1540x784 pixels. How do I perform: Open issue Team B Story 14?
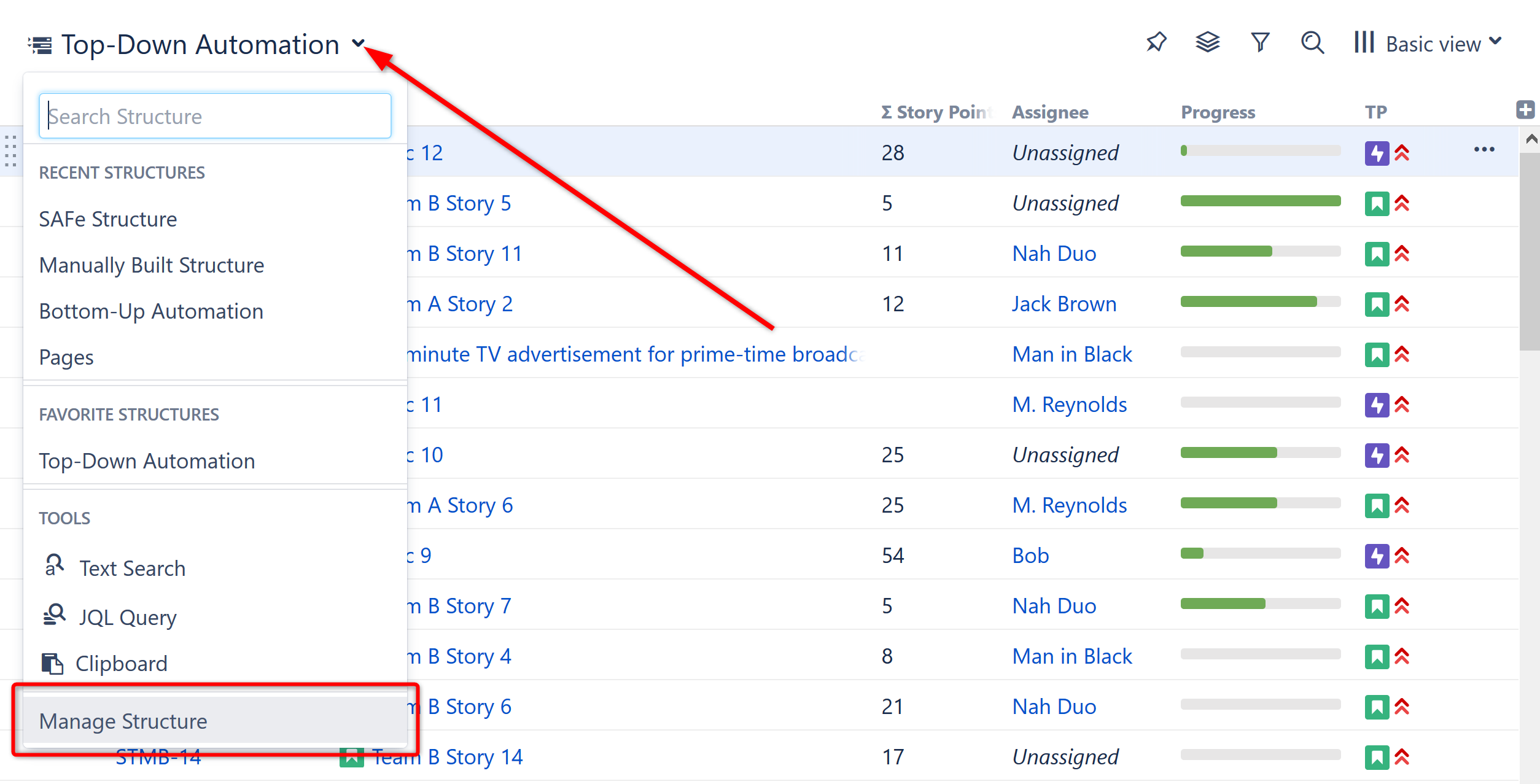point(448,757)
